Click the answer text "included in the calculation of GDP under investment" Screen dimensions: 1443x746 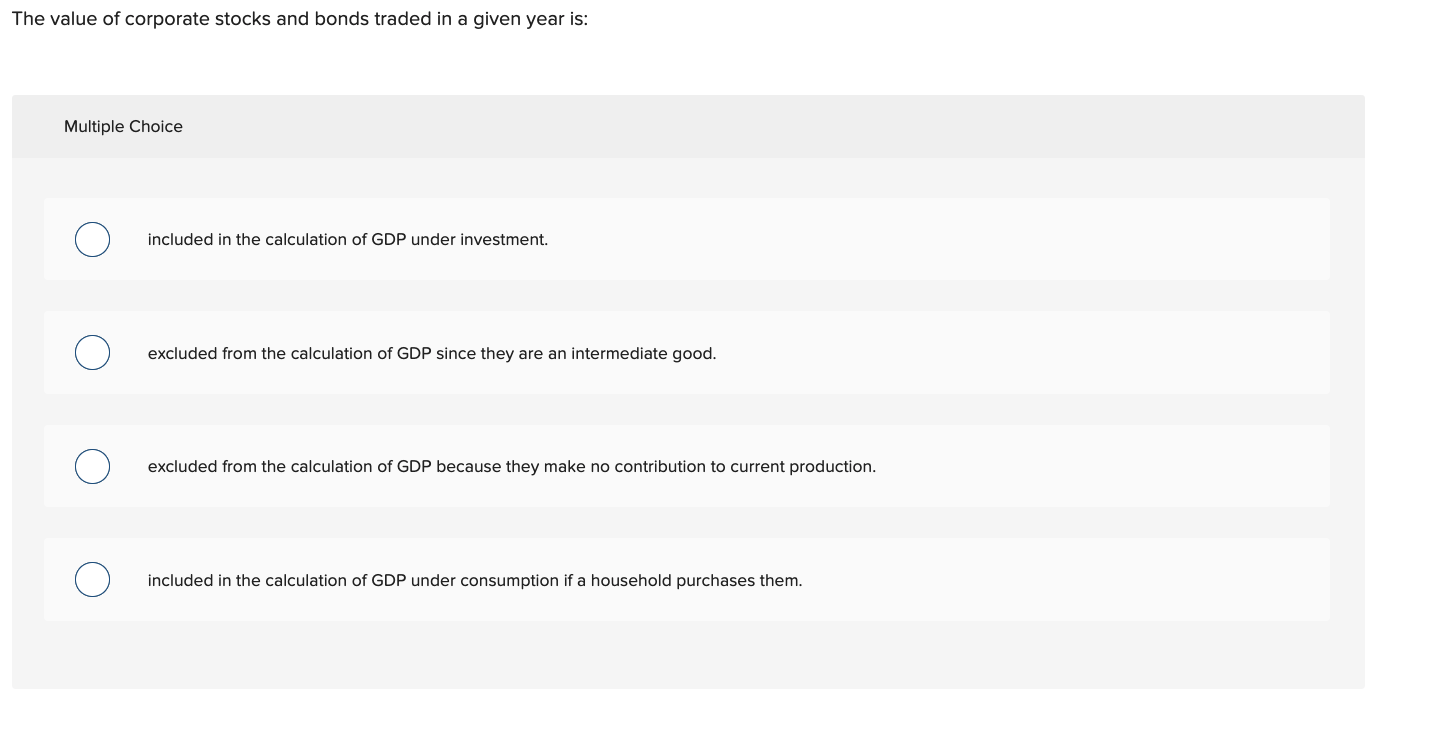coord(347,239)
